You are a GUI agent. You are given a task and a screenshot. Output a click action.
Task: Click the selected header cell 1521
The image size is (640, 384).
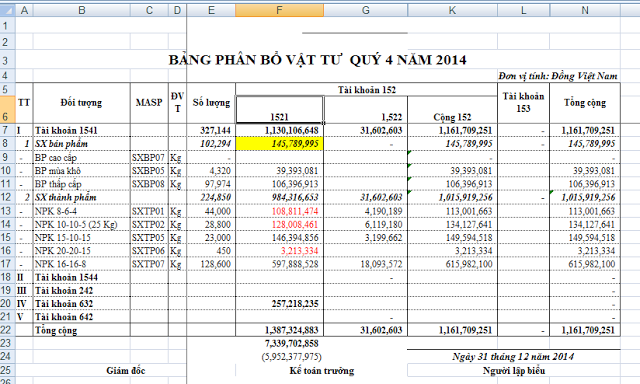point(280,109)
